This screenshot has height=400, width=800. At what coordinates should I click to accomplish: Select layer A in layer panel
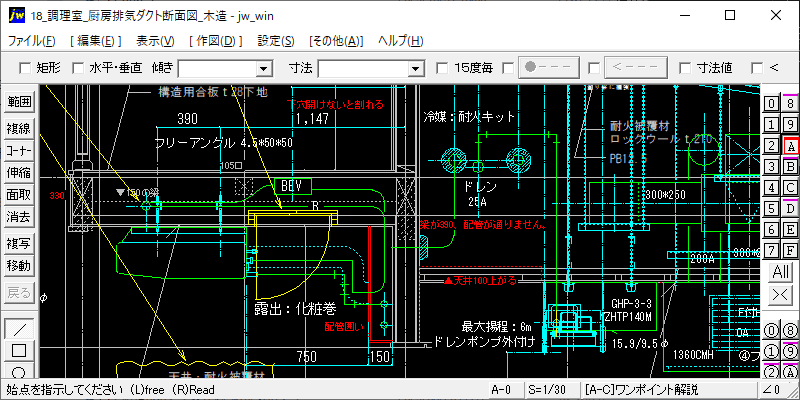click(790, 146)
